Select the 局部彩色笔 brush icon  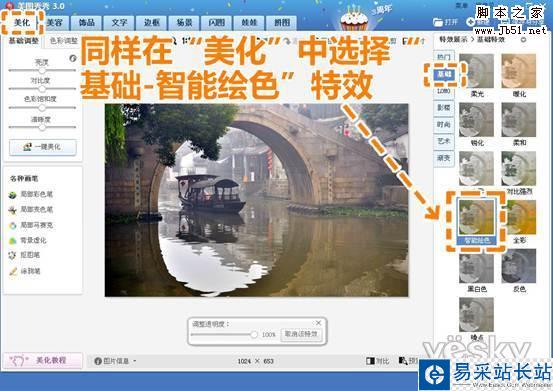[13, 195]
